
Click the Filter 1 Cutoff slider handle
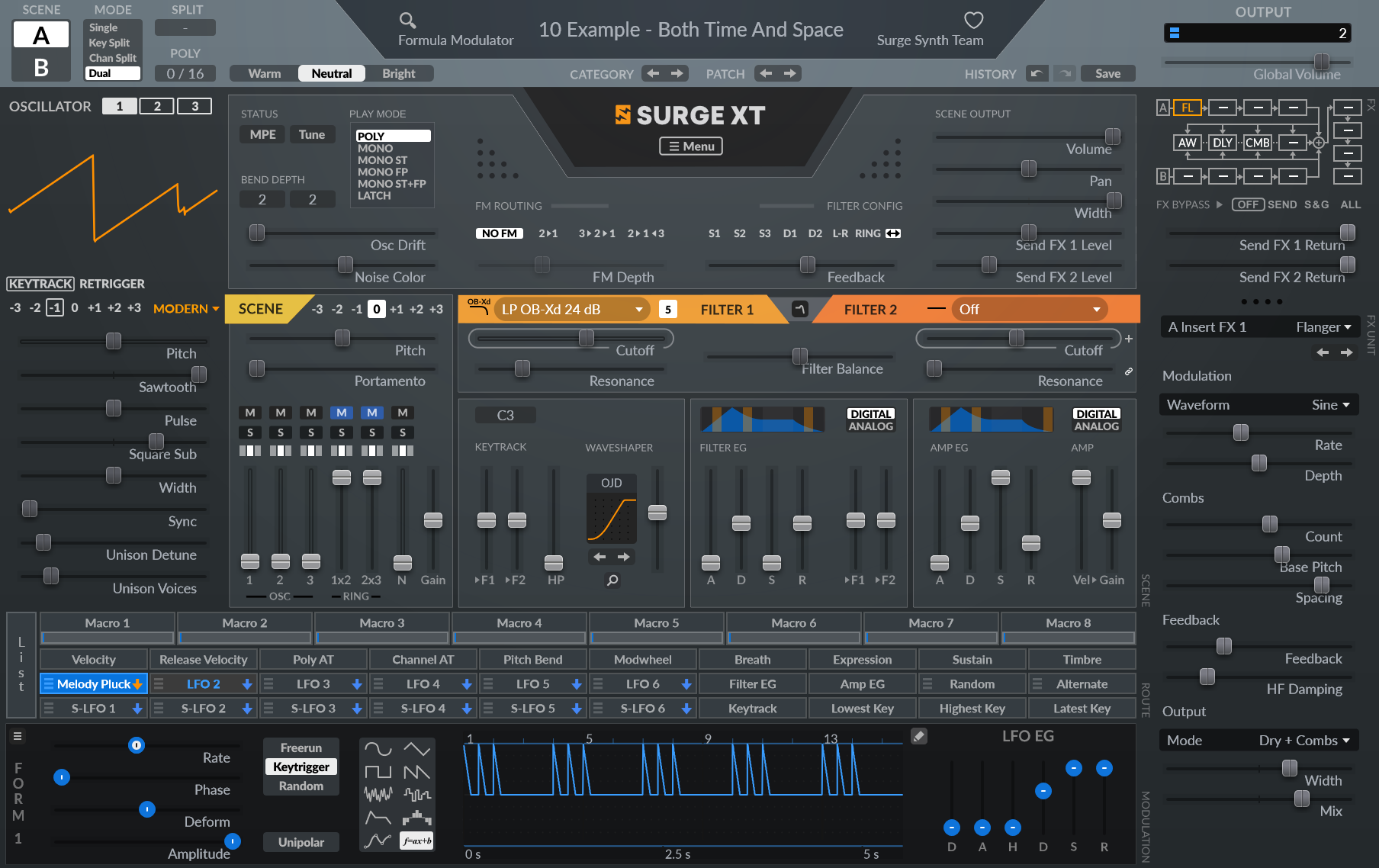coord(586,338)
